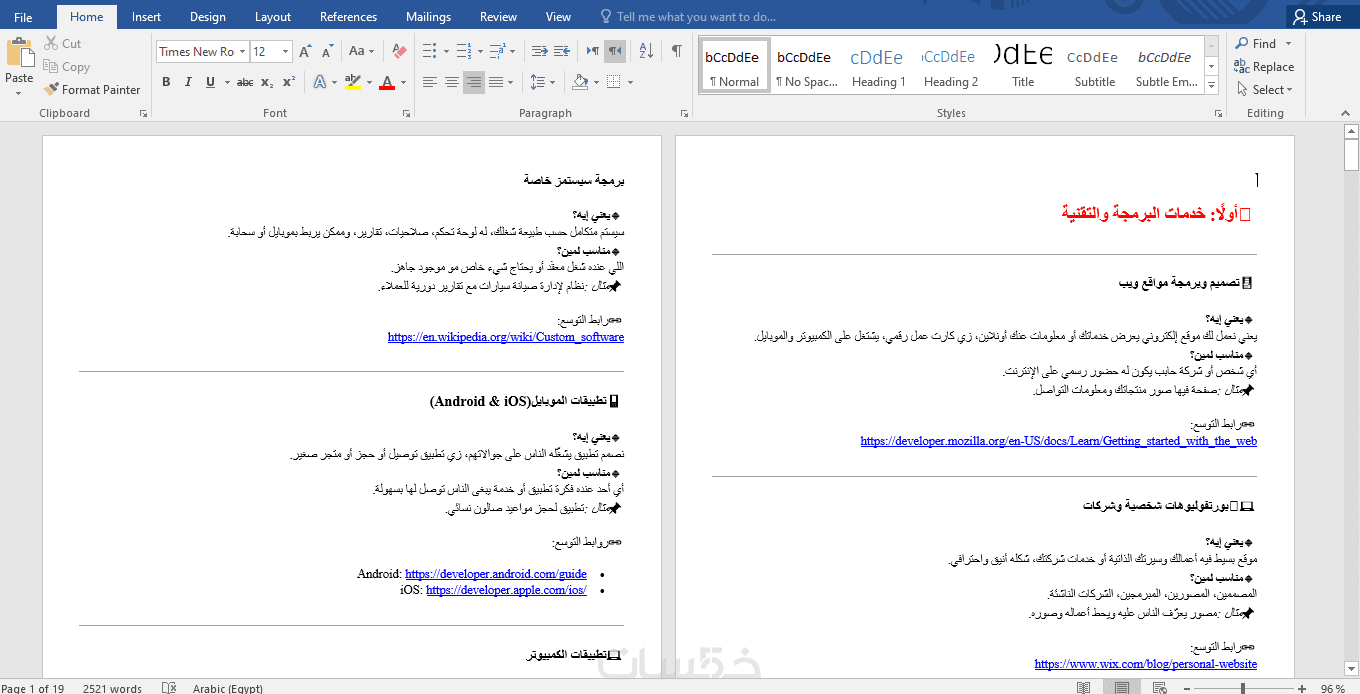Image resolution: width=1360 pixels, height=694 pixels.
Task: Activate the Format Painter brush
Action: click(x=92, y=89)
